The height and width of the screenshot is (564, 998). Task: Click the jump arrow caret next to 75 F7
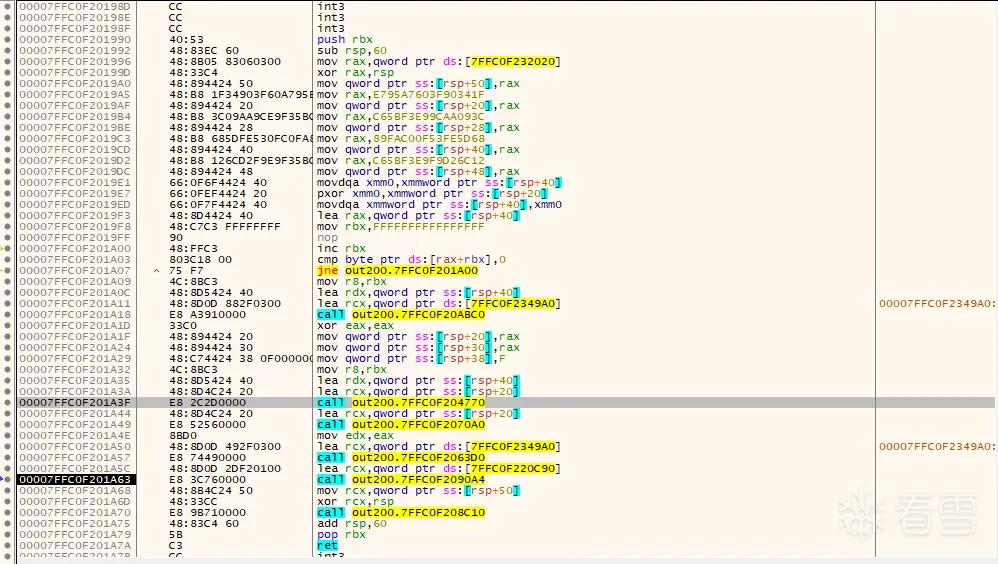157,271
